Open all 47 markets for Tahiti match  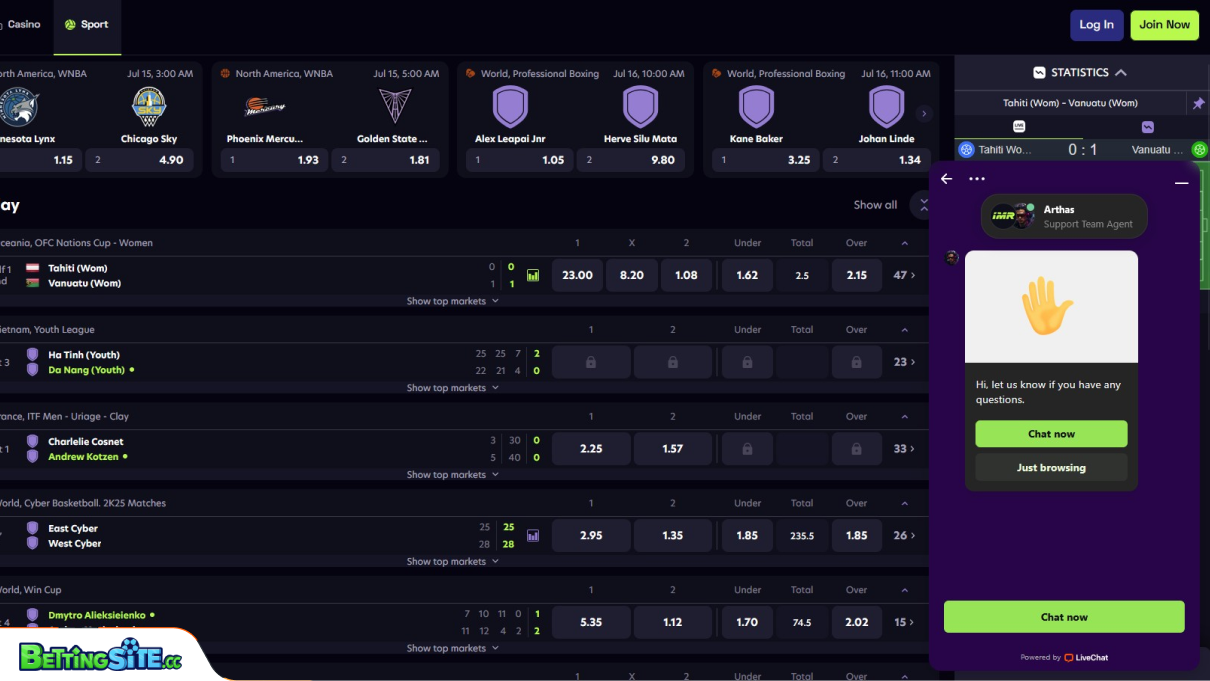point(904,275)
